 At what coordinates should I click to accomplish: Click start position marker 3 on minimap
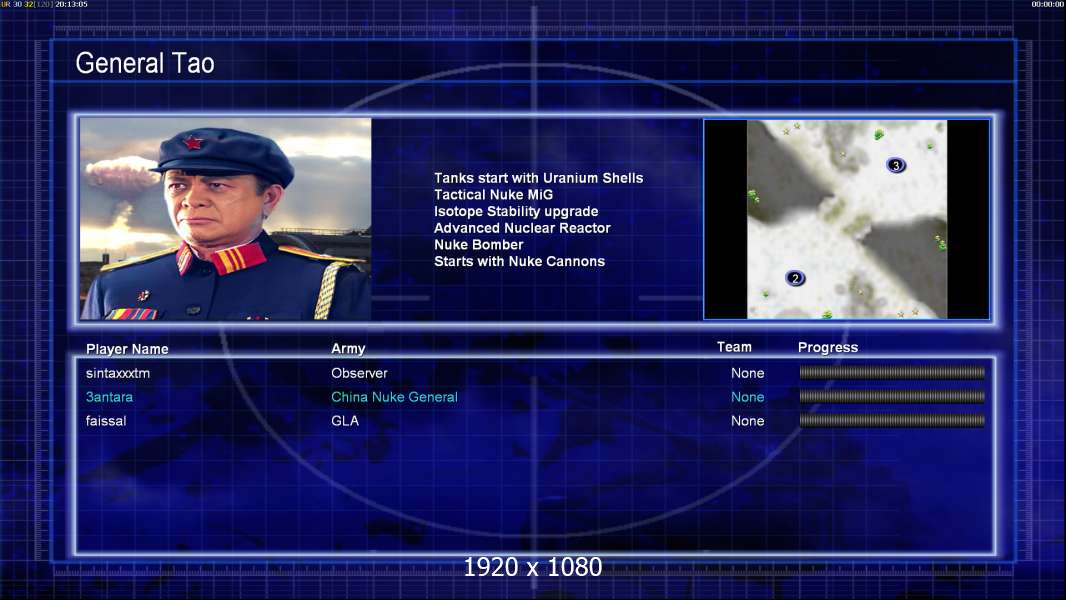(x=895, y=165)
